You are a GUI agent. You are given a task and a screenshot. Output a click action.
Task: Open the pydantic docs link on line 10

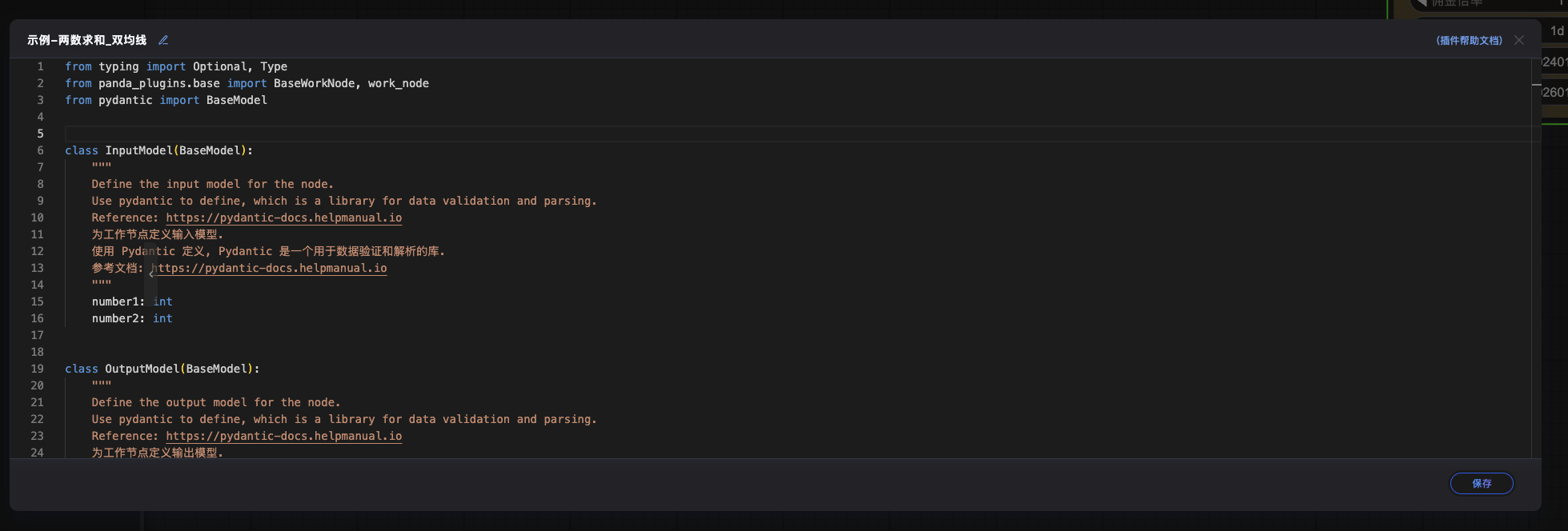click(284, 218)
